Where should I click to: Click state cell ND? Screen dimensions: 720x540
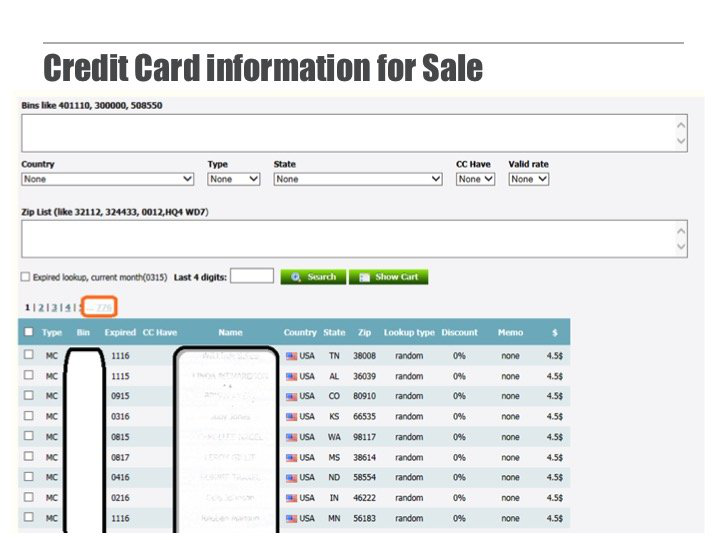pos(334,478)
